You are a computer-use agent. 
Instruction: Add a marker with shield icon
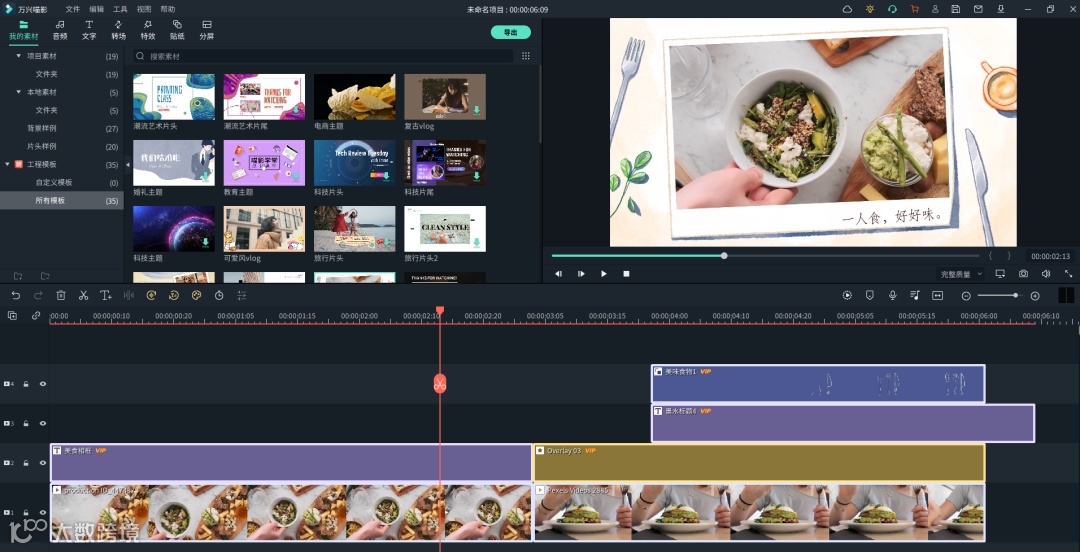[869, 295]
